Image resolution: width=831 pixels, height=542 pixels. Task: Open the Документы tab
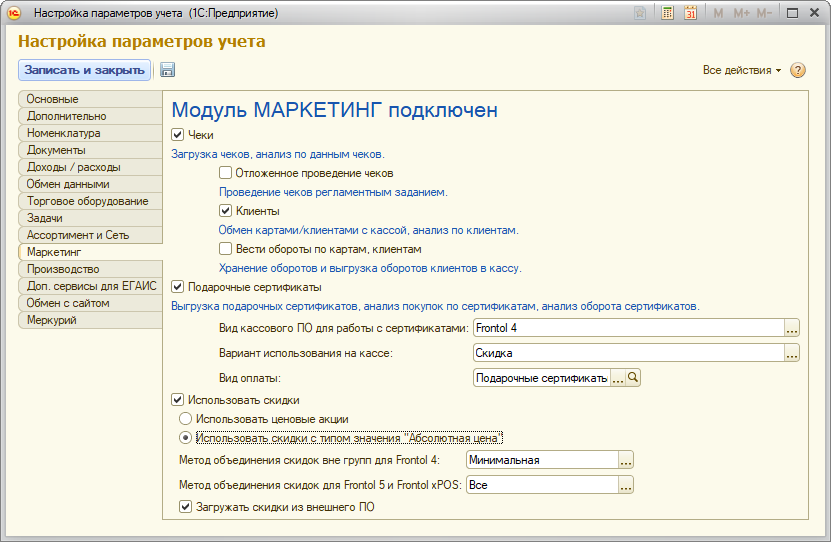click(90, 150)
